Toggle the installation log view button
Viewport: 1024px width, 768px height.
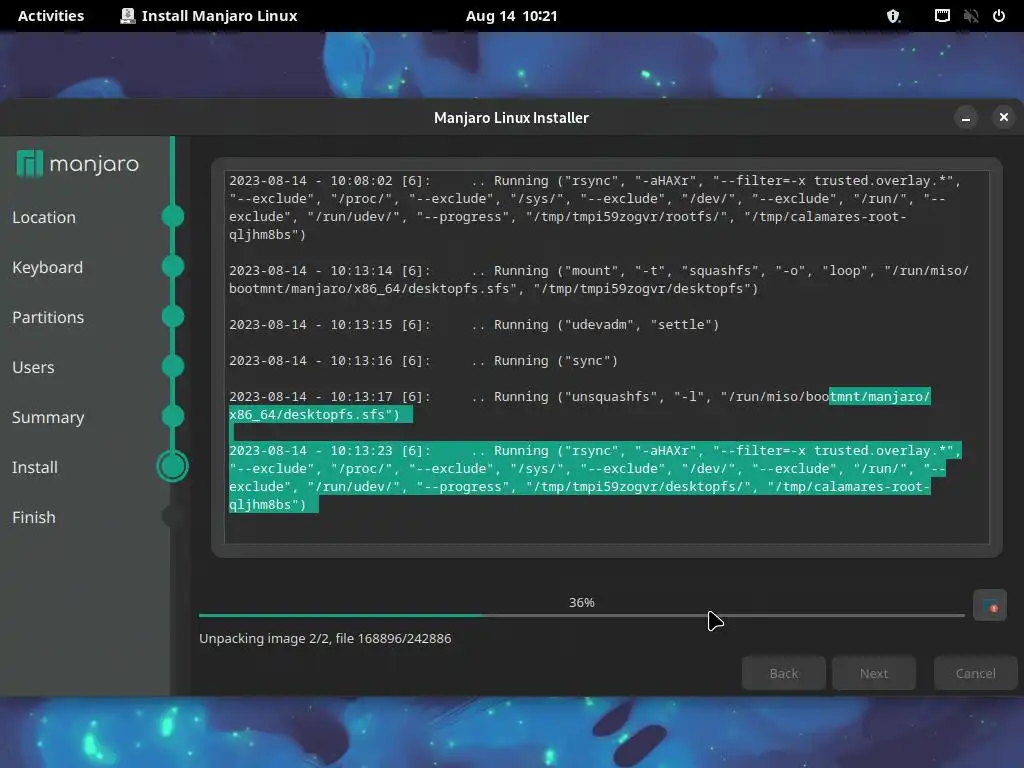(x=989, y=605)
